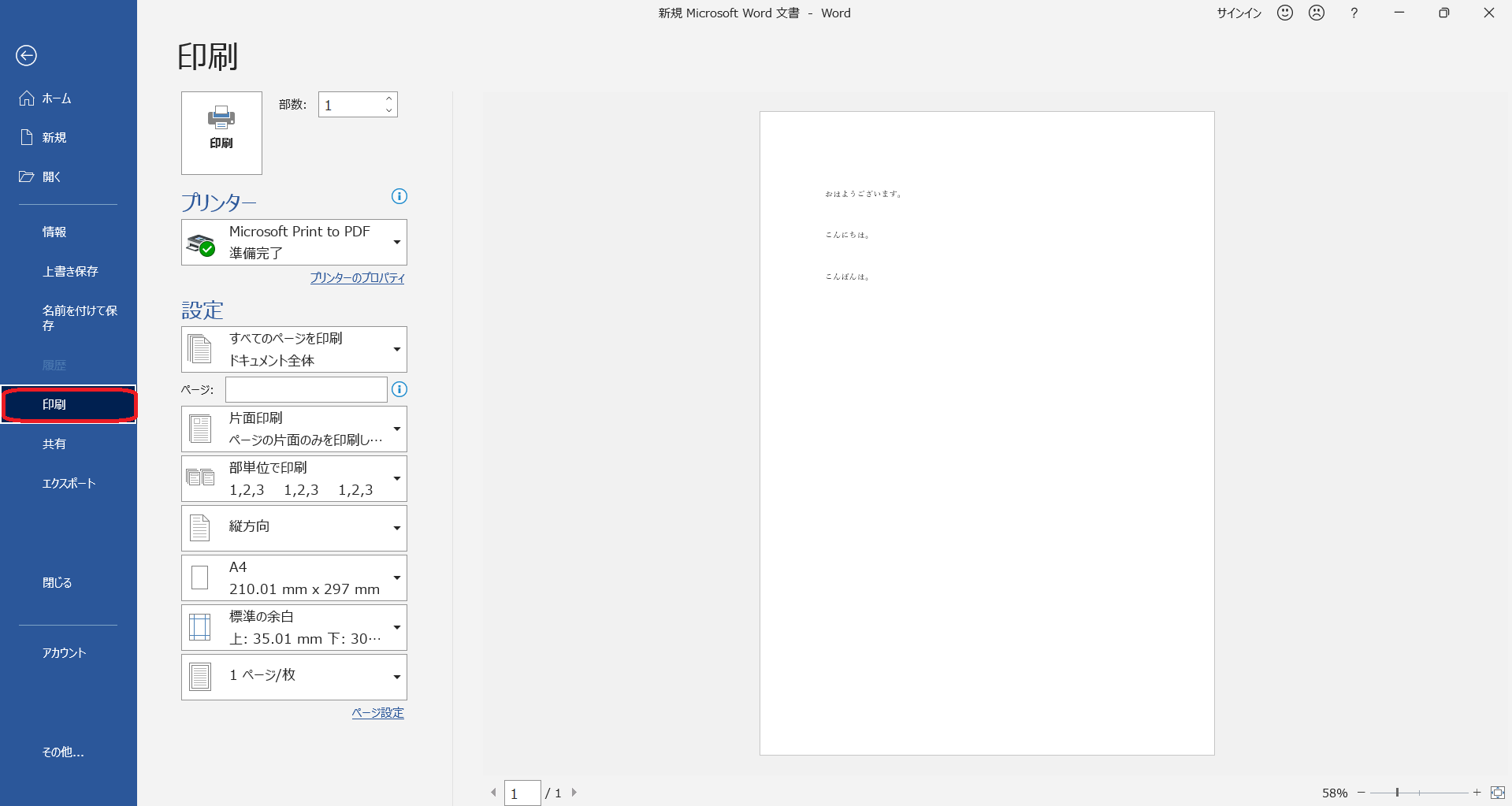1512x806 pixels.
Task: Click the smiley face feedback icon
Action: [x=1285, y=13]
